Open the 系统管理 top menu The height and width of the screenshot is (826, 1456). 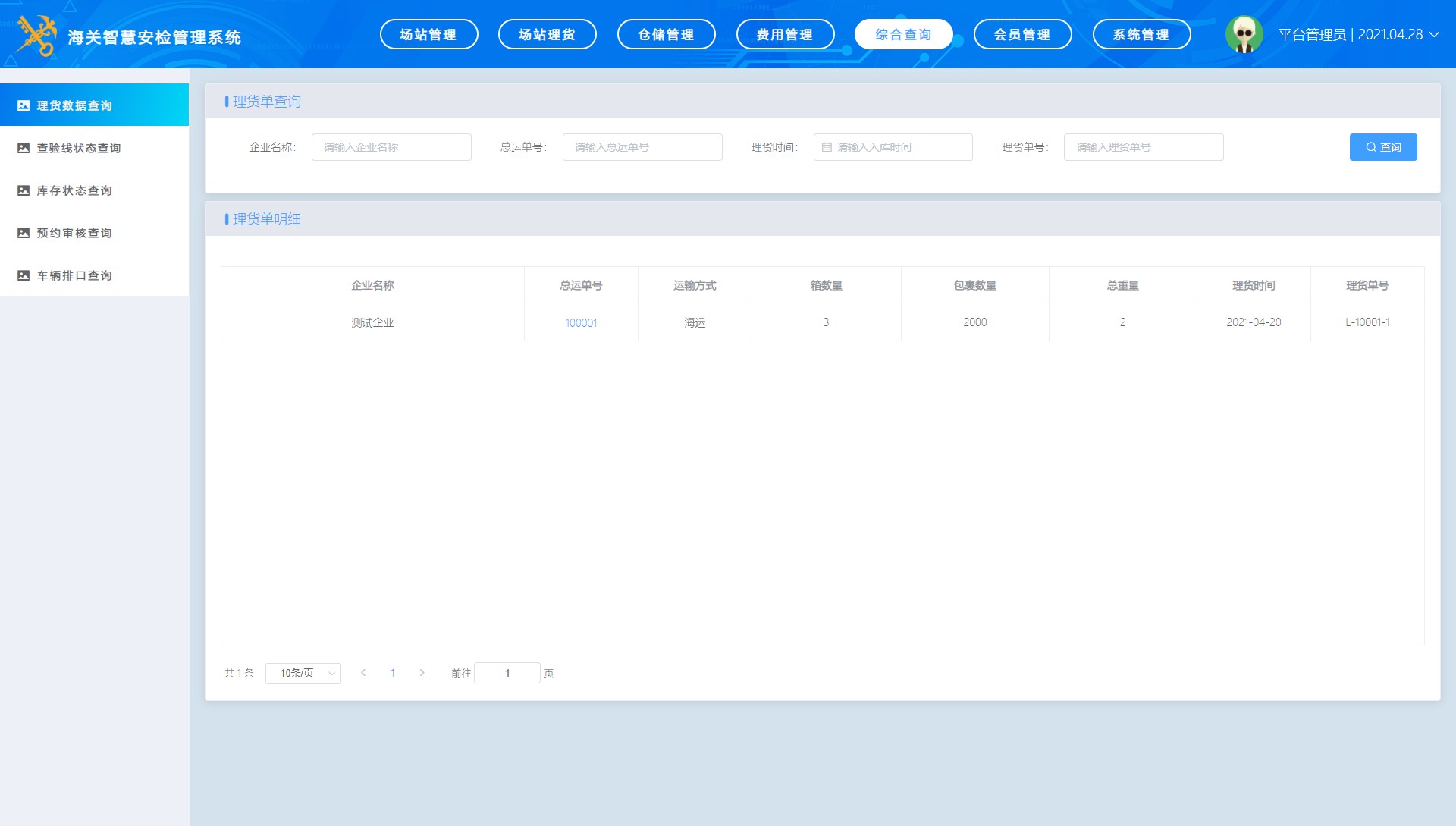1141,34
